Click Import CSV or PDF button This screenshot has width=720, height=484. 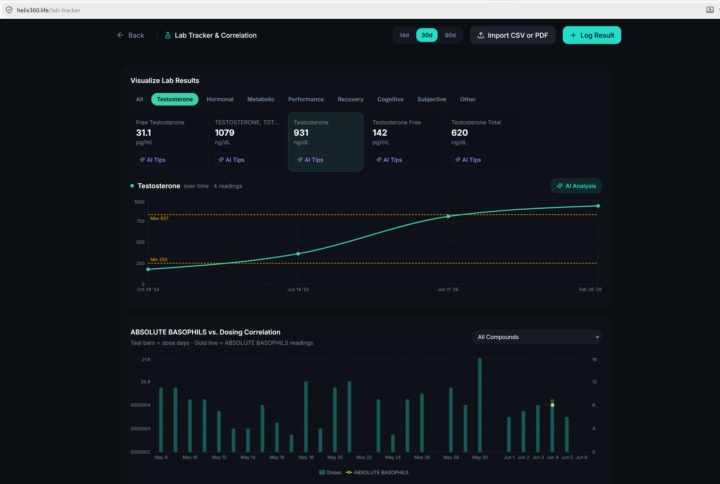coord(513,35)
